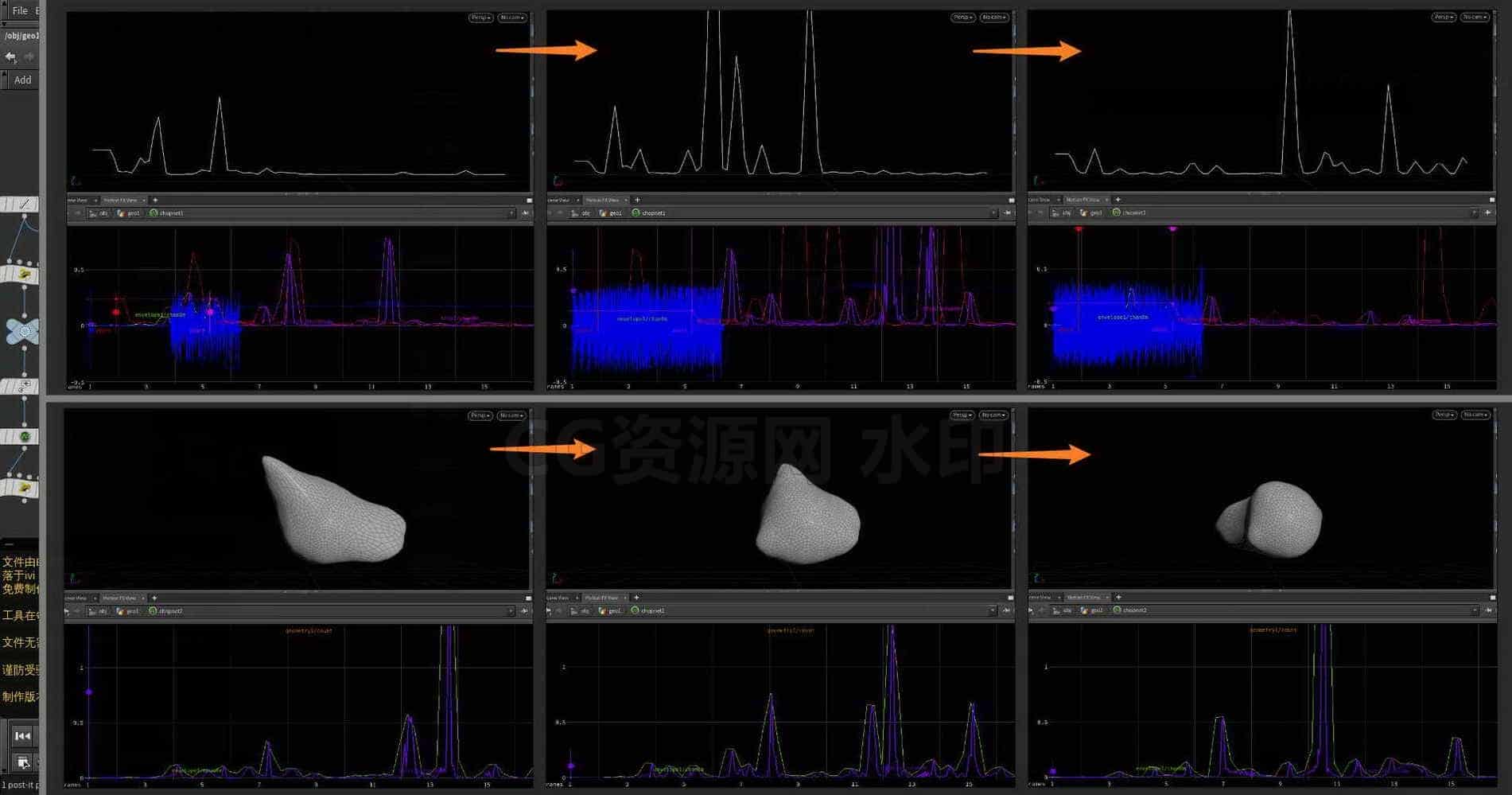
Task: Select red handle in top-left channel graph
Action: tap(116, 312)
